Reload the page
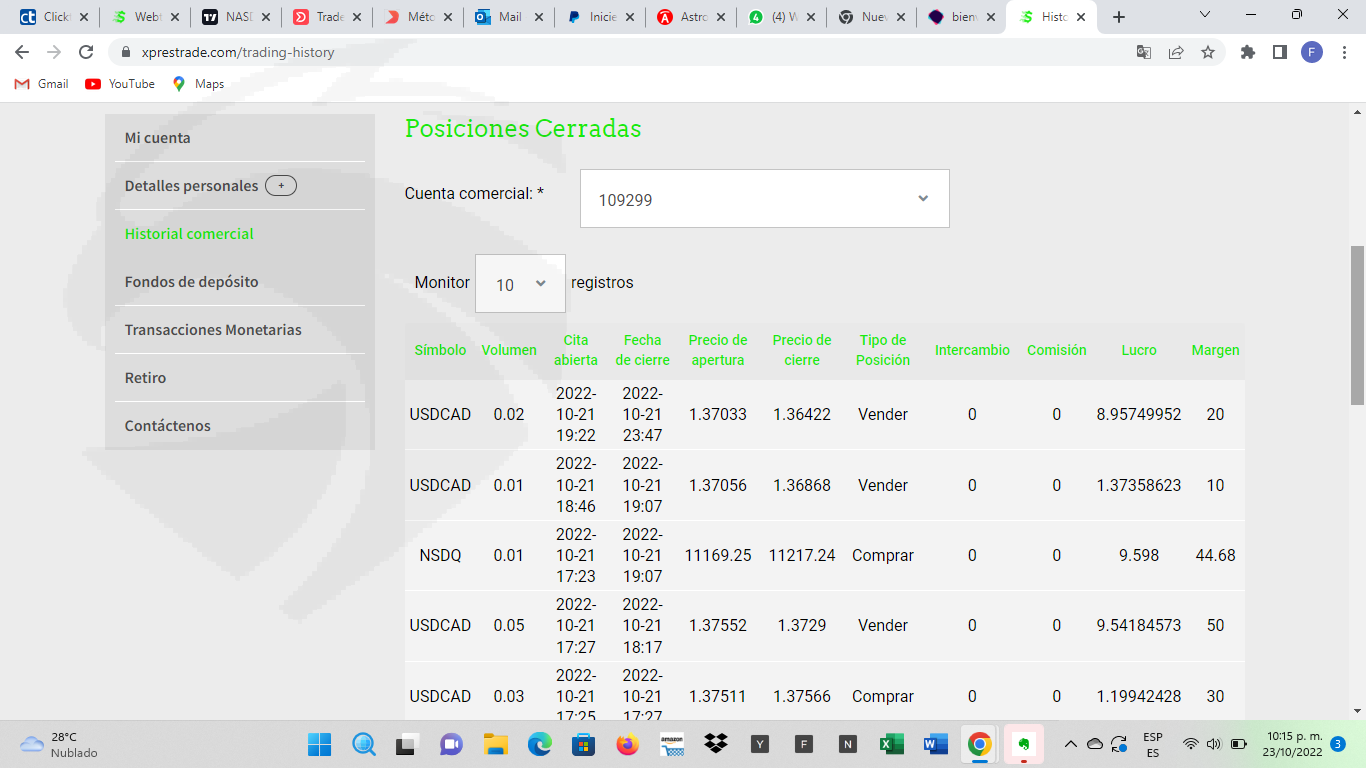 pos(86,52)
